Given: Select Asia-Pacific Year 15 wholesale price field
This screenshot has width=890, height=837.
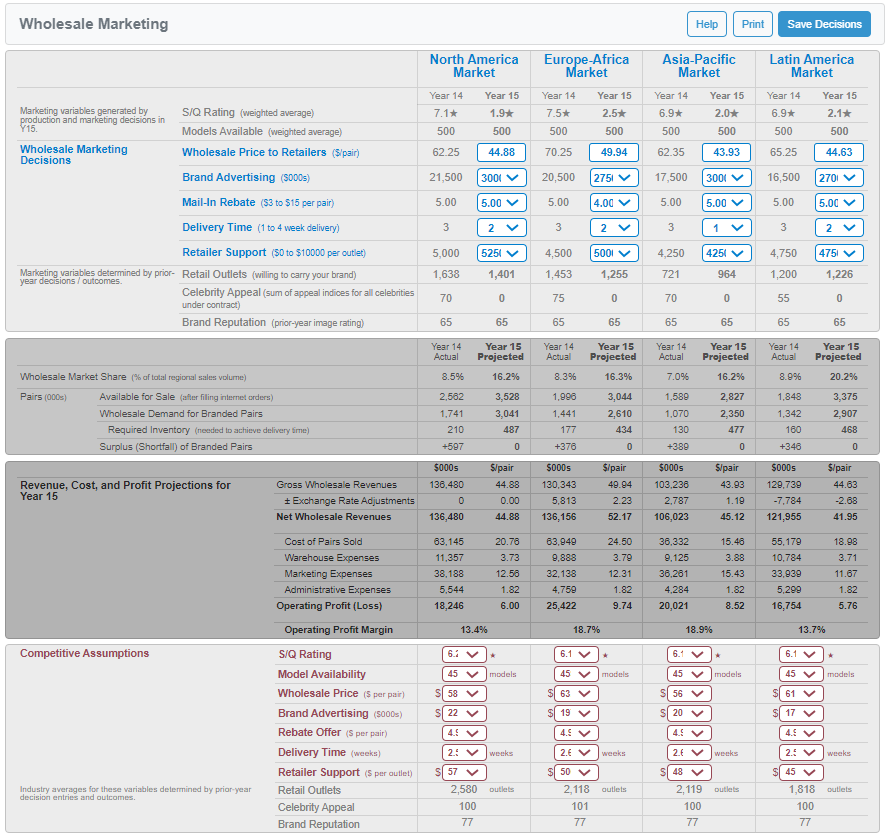Looking at the screenshot, I should tap(726, 152).
